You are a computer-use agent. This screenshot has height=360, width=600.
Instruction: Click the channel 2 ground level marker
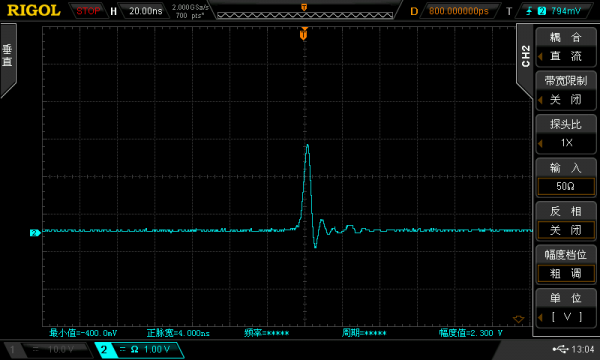tap(35, 233)
